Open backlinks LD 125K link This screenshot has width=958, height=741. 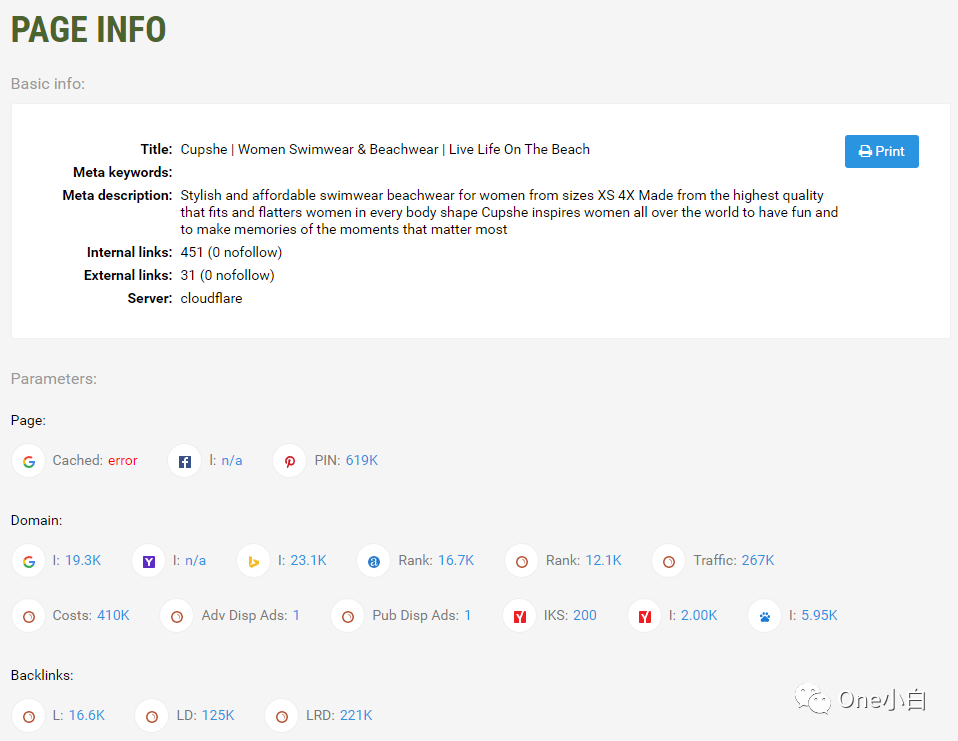pyautogui.click(x=218, y=715)
